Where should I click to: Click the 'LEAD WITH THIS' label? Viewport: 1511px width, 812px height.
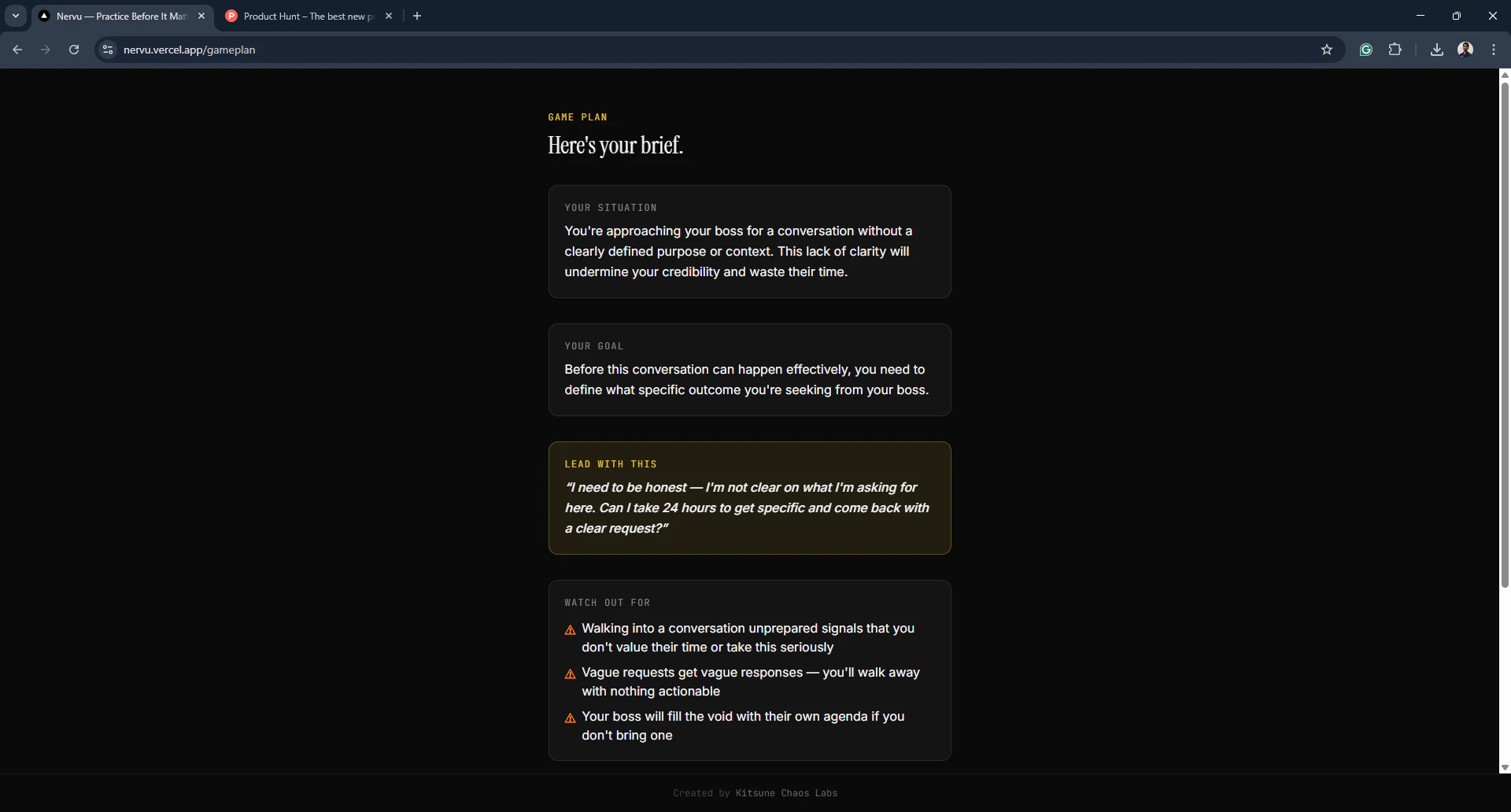[611, 464]
